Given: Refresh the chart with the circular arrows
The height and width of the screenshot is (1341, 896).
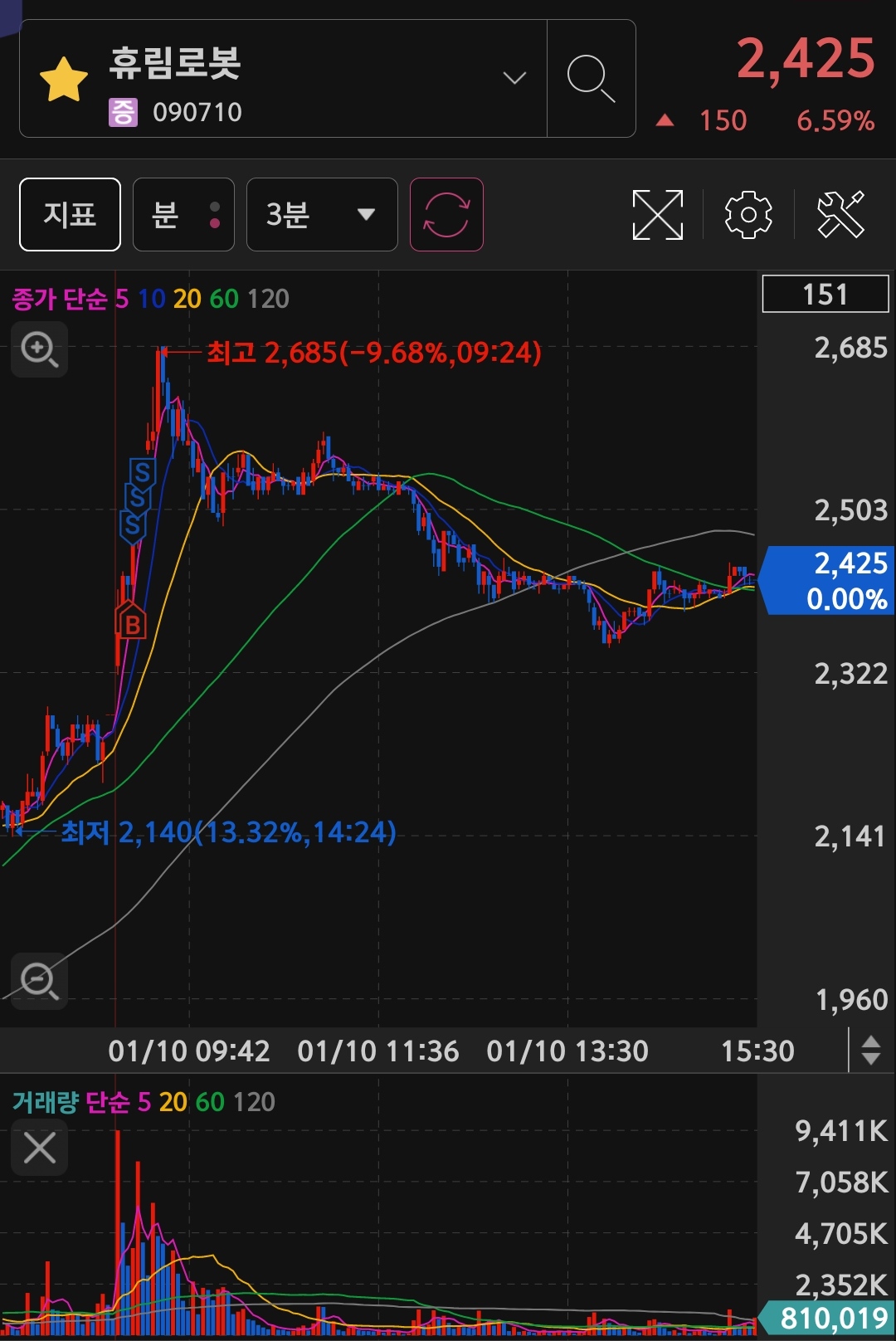Looking at the screenshot, I should (446, 214).
